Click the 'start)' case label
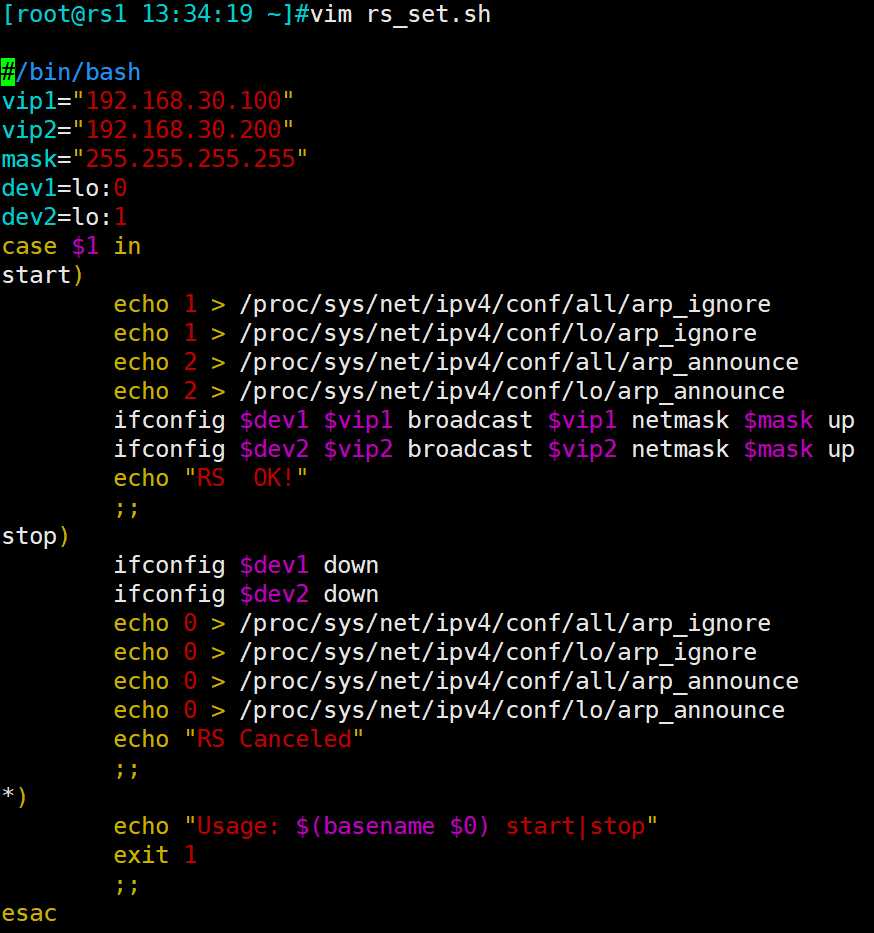The width and height of the screenshot is (874, 933). tap(42, 275)
